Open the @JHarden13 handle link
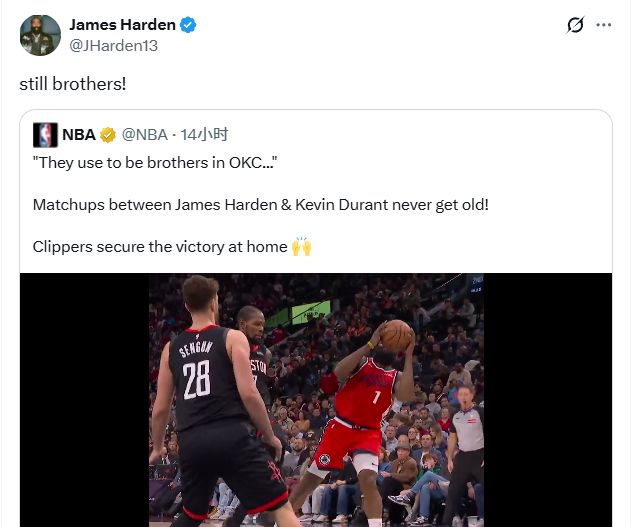 click(113, 45)
